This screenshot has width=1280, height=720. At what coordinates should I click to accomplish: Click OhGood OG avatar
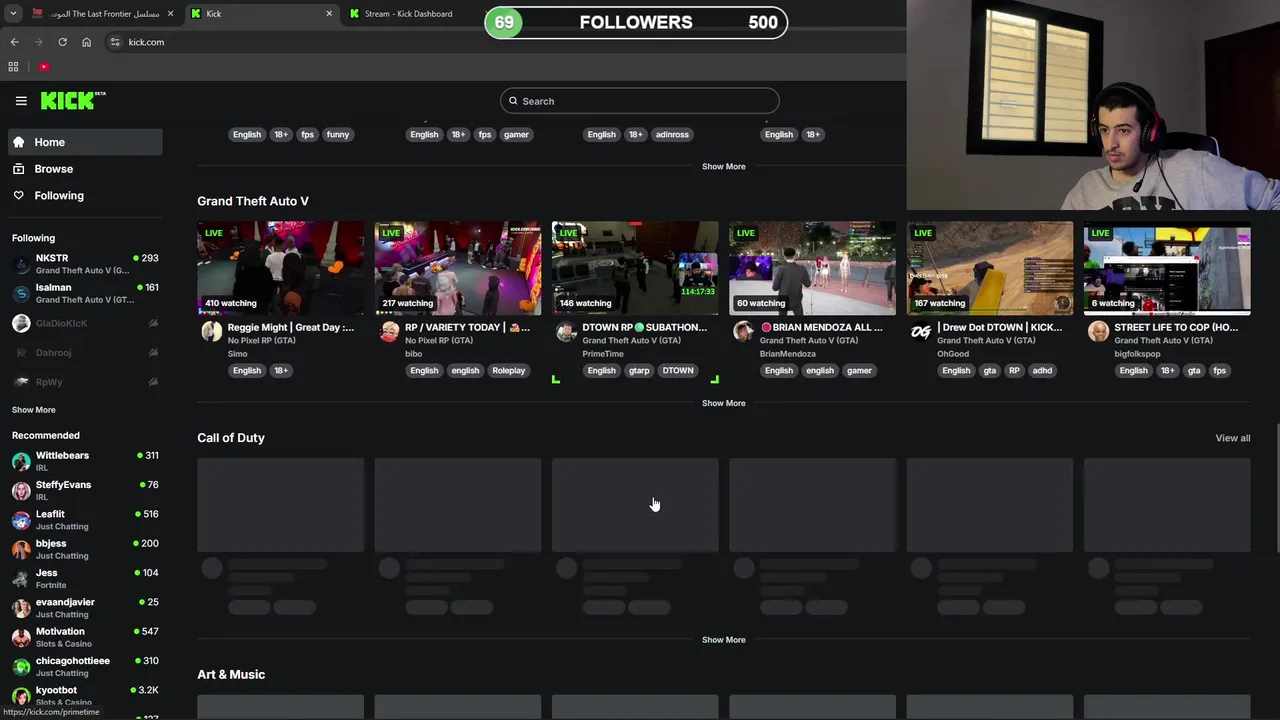(921, 332)
